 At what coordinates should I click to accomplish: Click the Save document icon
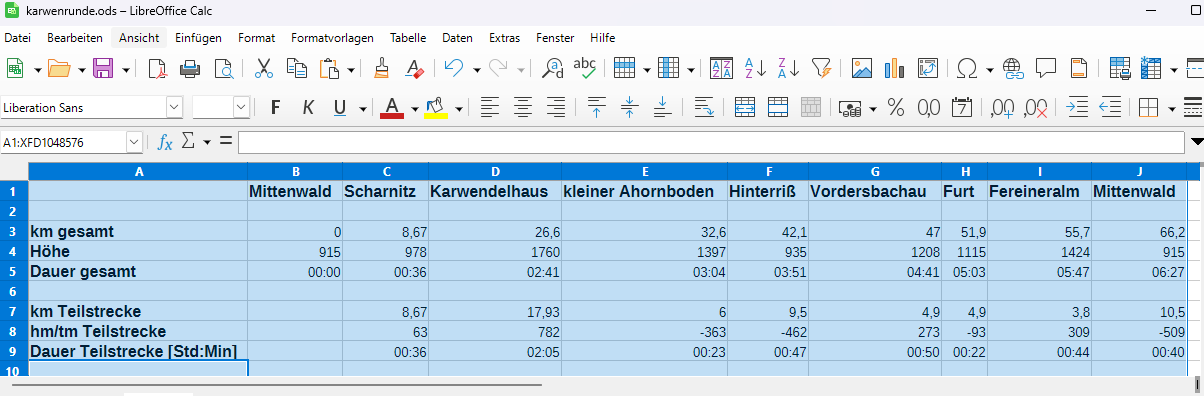point(102,69)
